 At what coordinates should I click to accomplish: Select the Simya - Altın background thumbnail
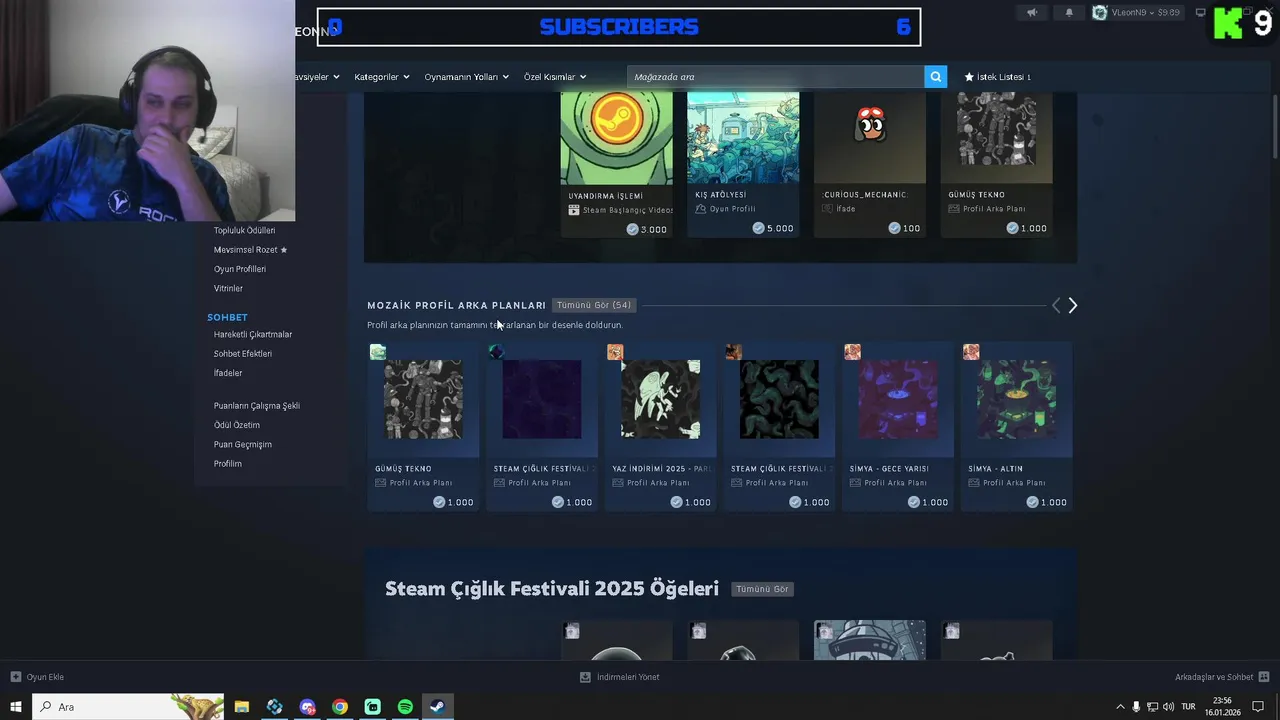(1016, 399)
